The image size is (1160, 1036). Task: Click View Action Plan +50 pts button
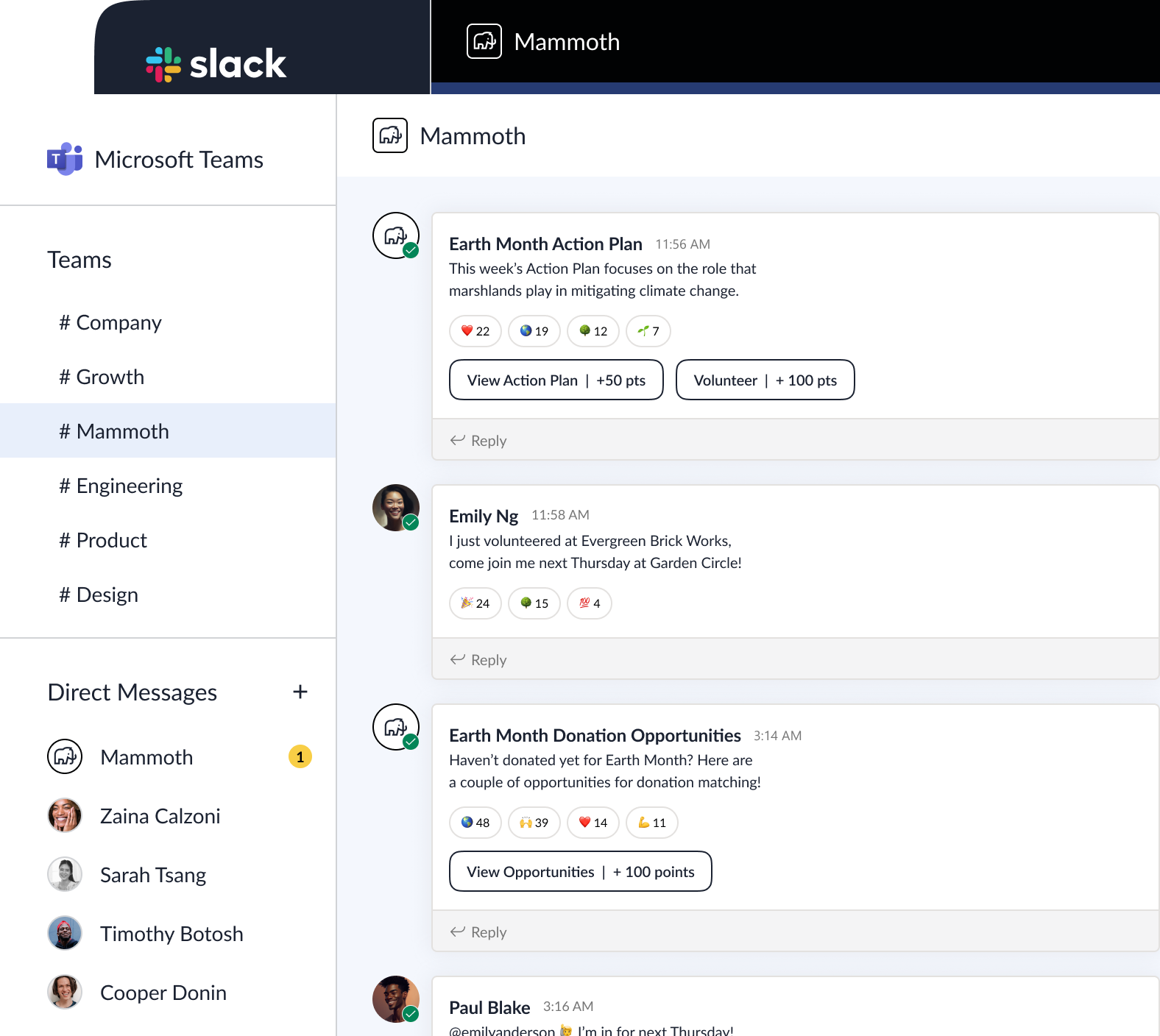[x=556, y=380]
